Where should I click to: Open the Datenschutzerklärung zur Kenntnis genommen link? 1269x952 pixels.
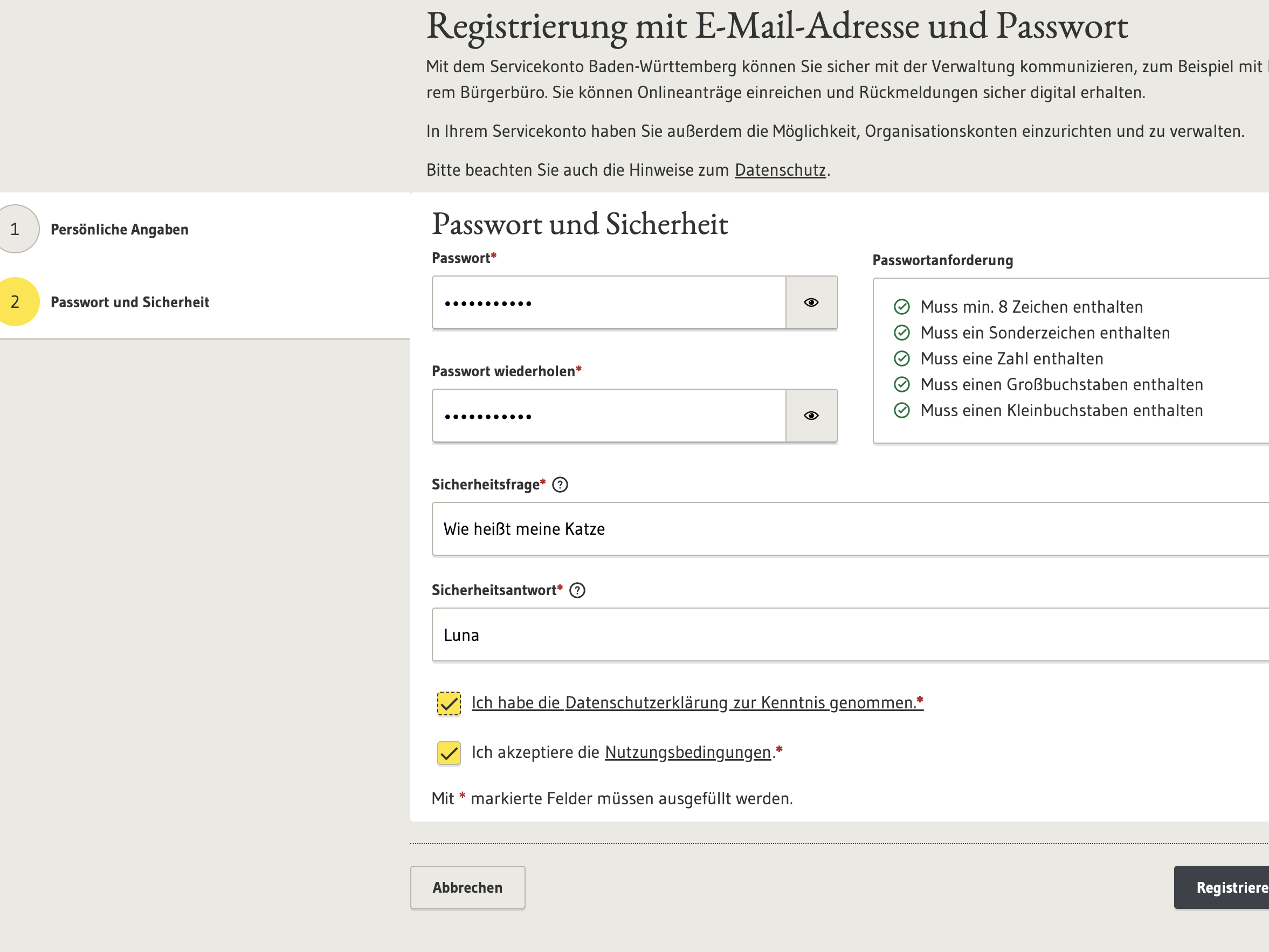click(x=697, y=703)
